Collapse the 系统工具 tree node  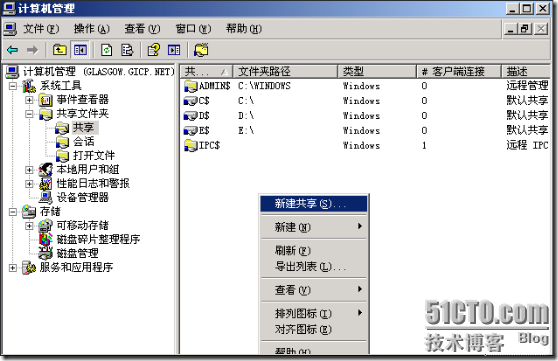coord(13,86)
